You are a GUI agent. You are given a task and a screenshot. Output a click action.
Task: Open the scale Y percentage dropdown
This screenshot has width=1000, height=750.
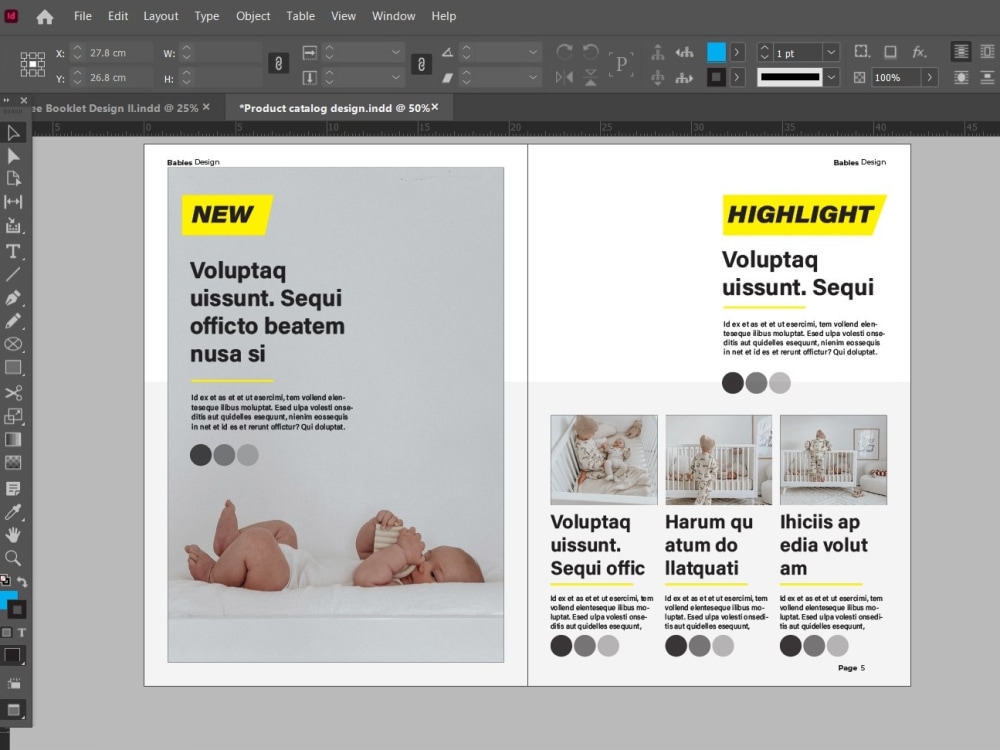tap(396, 77)
